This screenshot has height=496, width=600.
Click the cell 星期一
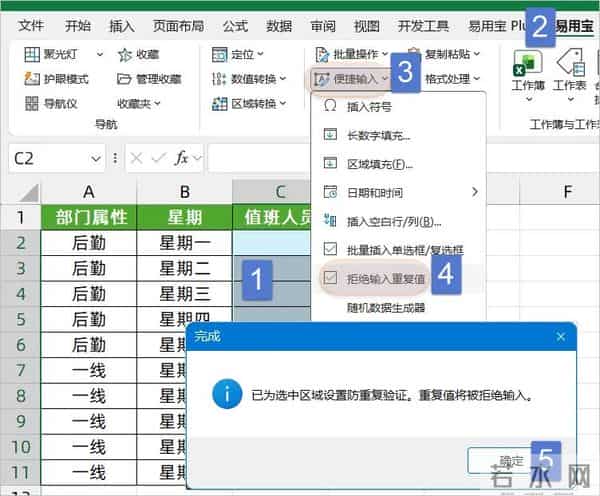coord(184,243)
